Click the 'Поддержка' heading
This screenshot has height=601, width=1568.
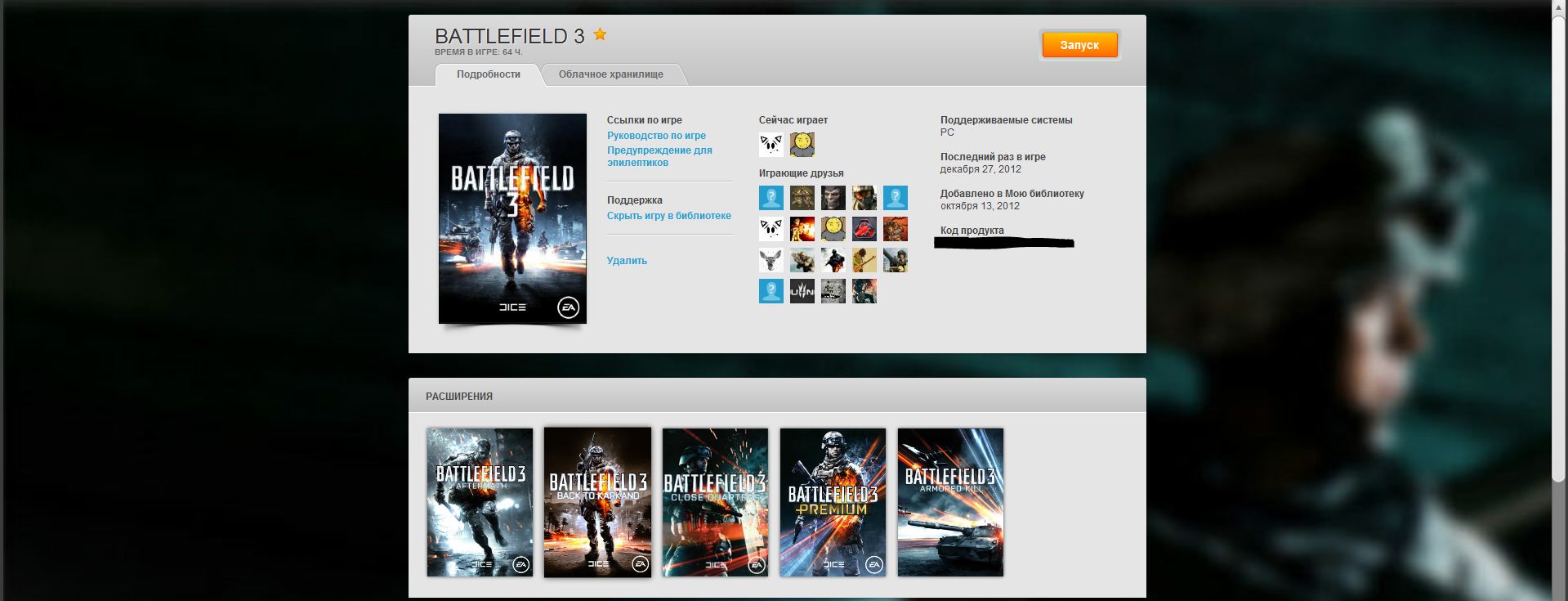click(x=635, y=200)
